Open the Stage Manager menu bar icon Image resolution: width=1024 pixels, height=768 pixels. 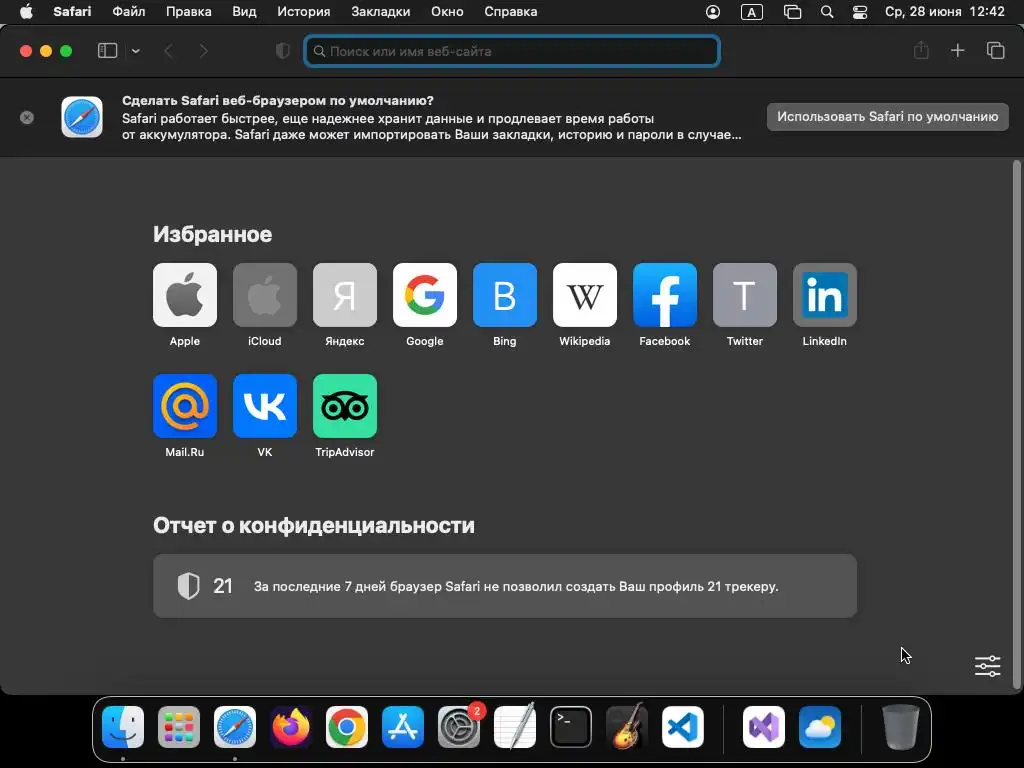point(792,12)
